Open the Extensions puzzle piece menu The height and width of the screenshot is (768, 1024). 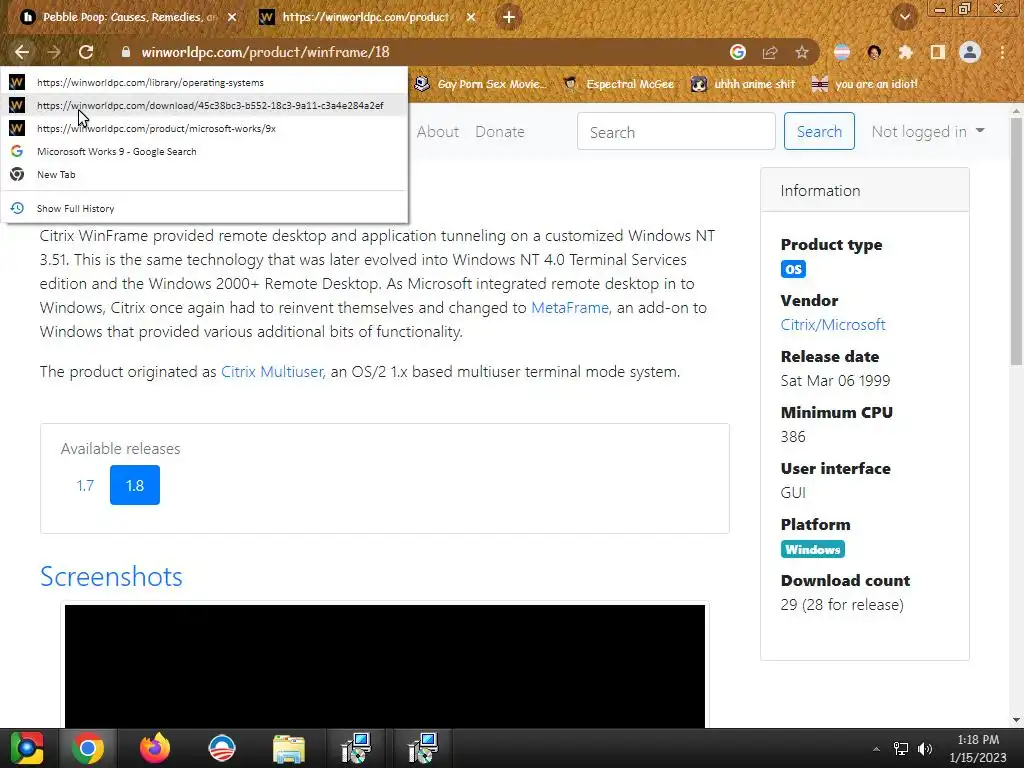(x=905, y=52)
